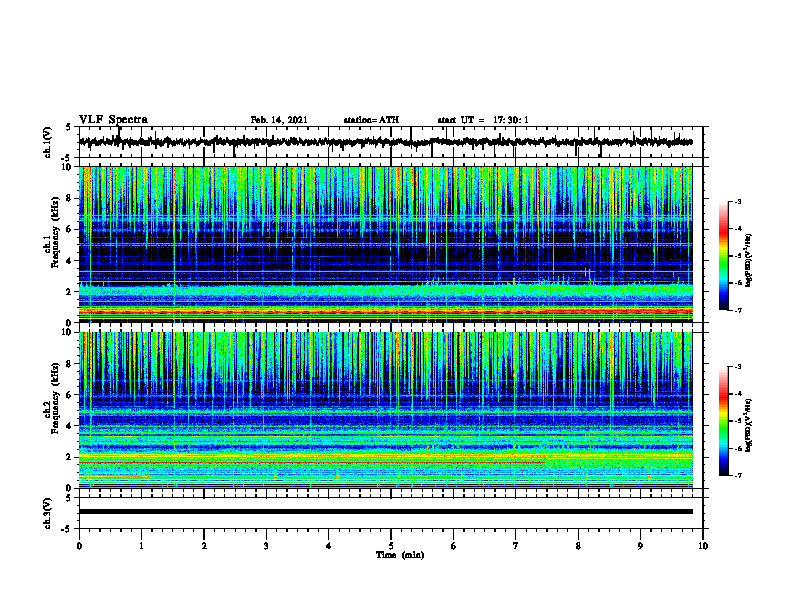Viewport: 792px width, 612px height.
Task: Click the ch.1 colorbar log(PSD) label
Action: (x=749, y=260)
